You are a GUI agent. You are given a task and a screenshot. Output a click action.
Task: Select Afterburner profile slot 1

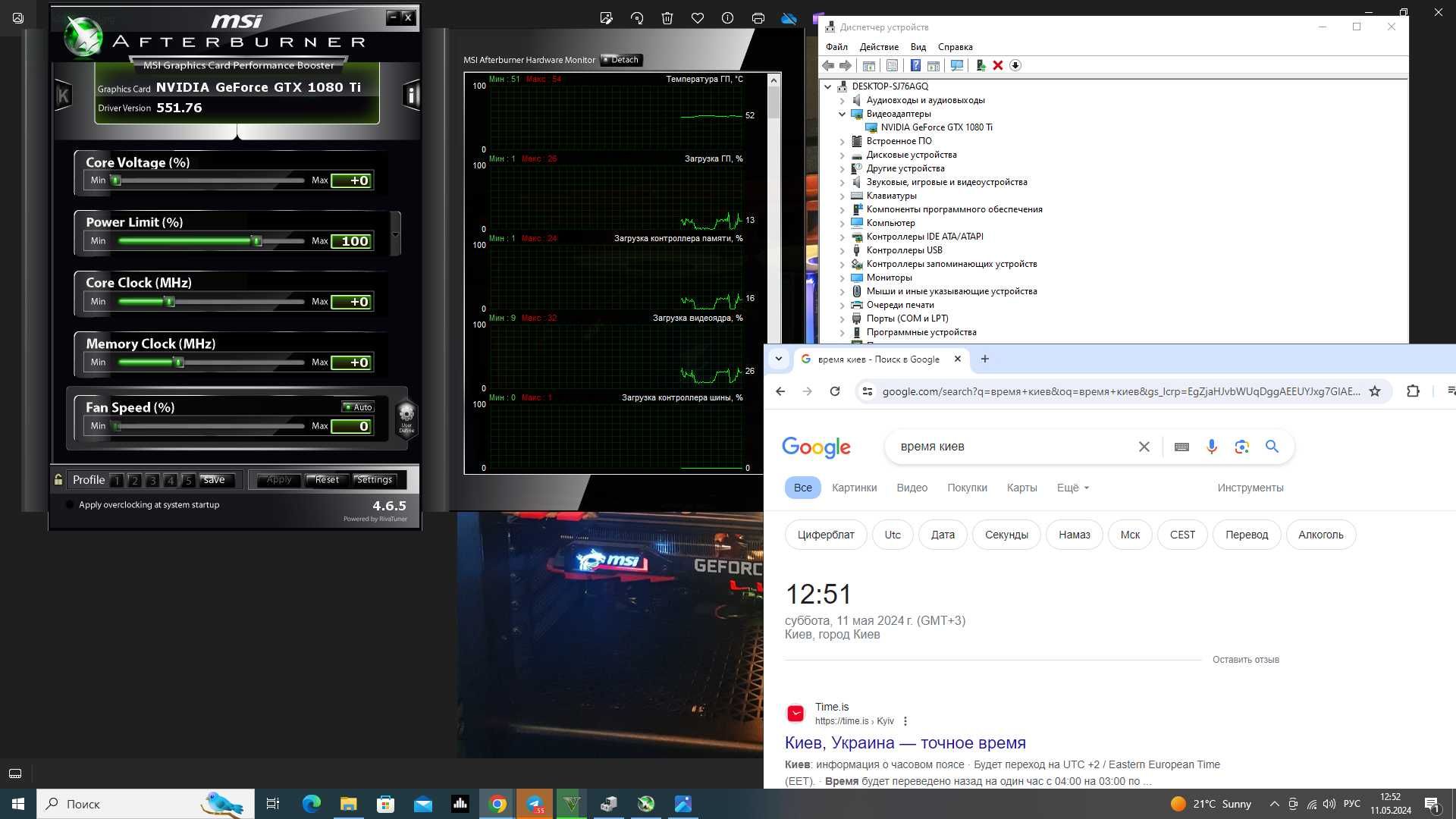tap(117, 480)
